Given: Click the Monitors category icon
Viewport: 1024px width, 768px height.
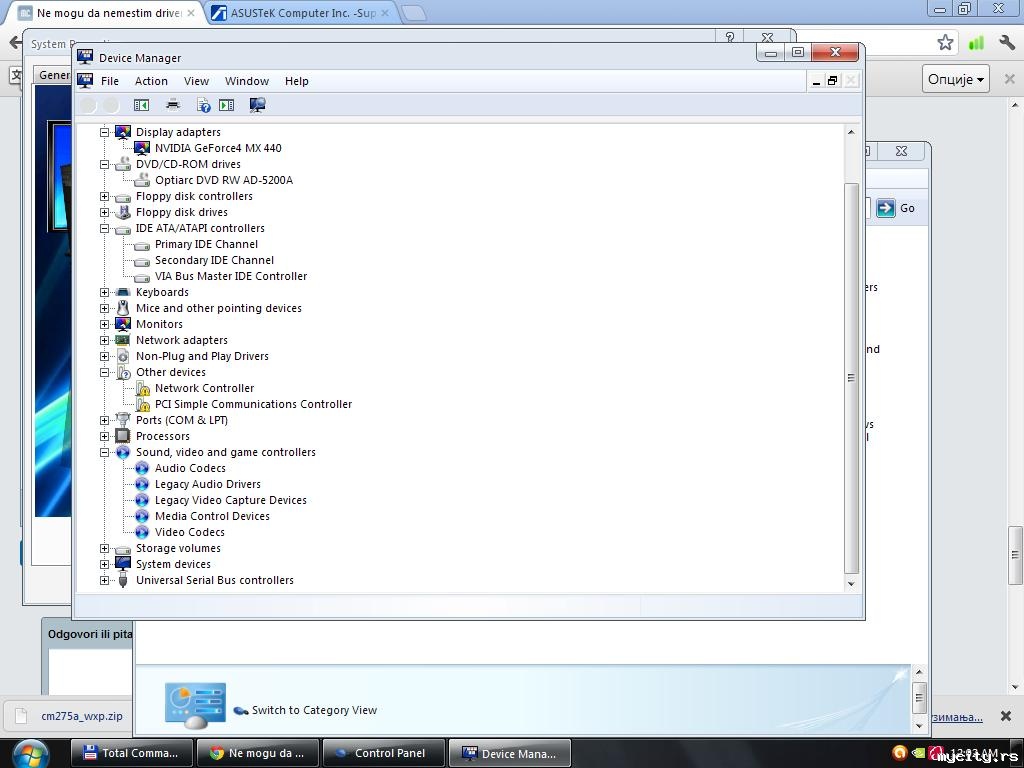Looking at the screenshot, I should pyautogui.click(x=123, y=324).
